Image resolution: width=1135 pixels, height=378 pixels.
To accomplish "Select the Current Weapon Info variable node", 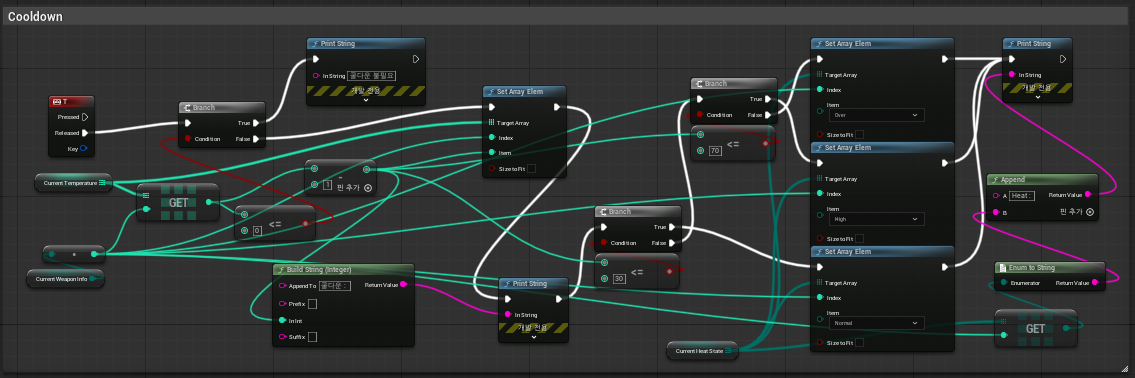I will point(65,278).
